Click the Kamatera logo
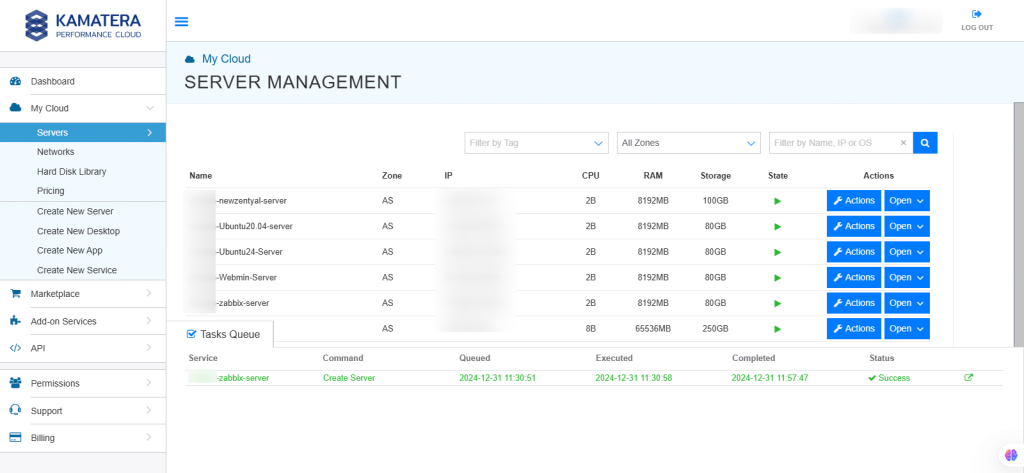This screenshot has width=1024, height=473. coord(83,25)
